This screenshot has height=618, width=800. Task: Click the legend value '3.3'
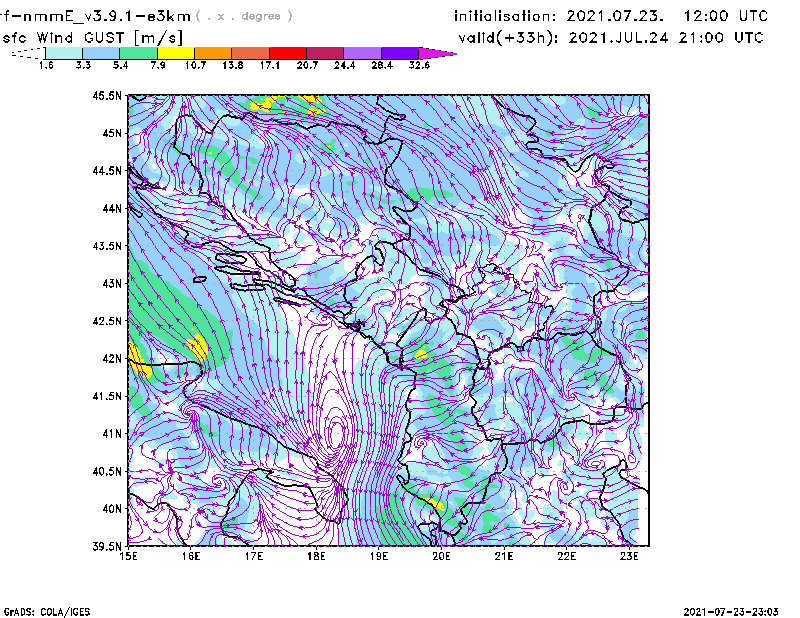tap(83, 65)
